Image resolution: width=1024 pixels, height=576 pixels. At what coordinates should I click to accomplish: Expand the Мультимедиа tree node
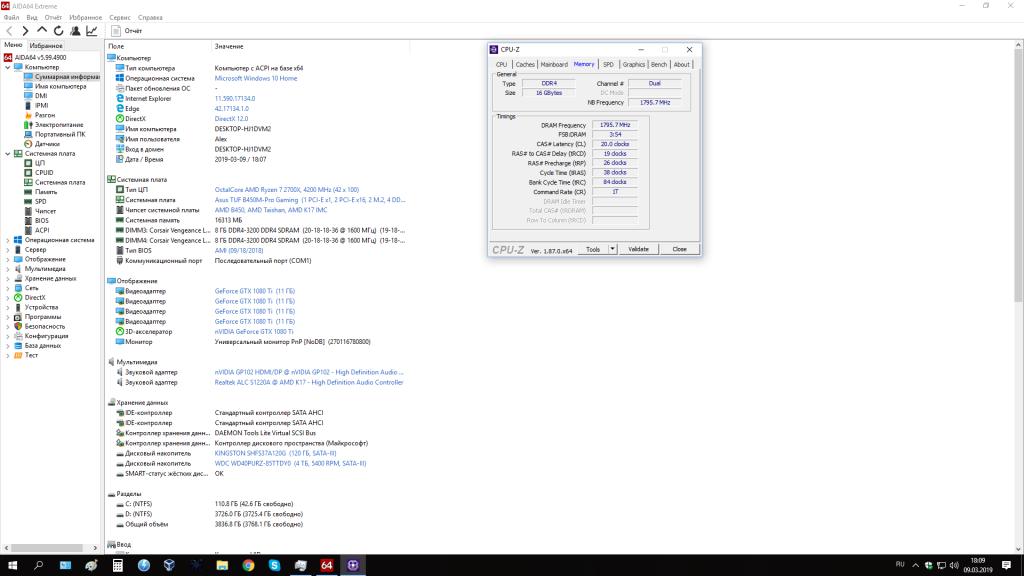[x=7, y=268]
